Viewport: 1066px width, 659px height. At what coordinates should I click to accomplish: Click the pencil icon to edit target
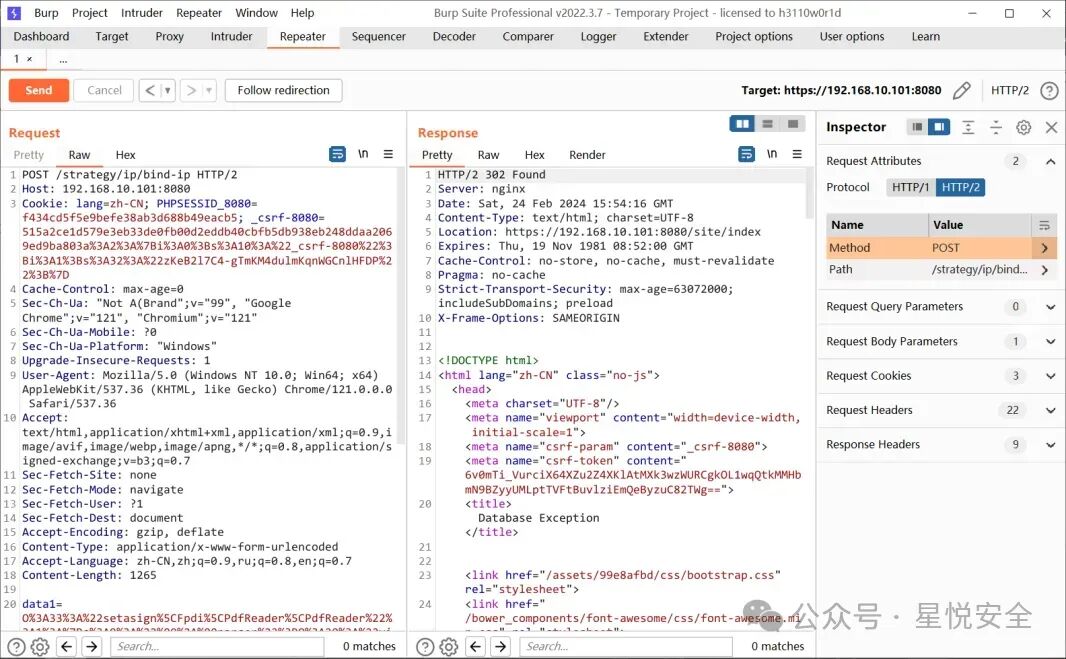(x=961, y=90)
